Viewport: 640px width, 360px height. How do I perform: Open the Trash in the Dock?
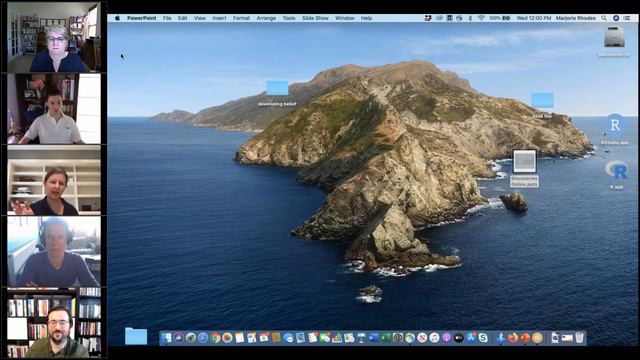point(579,338)
